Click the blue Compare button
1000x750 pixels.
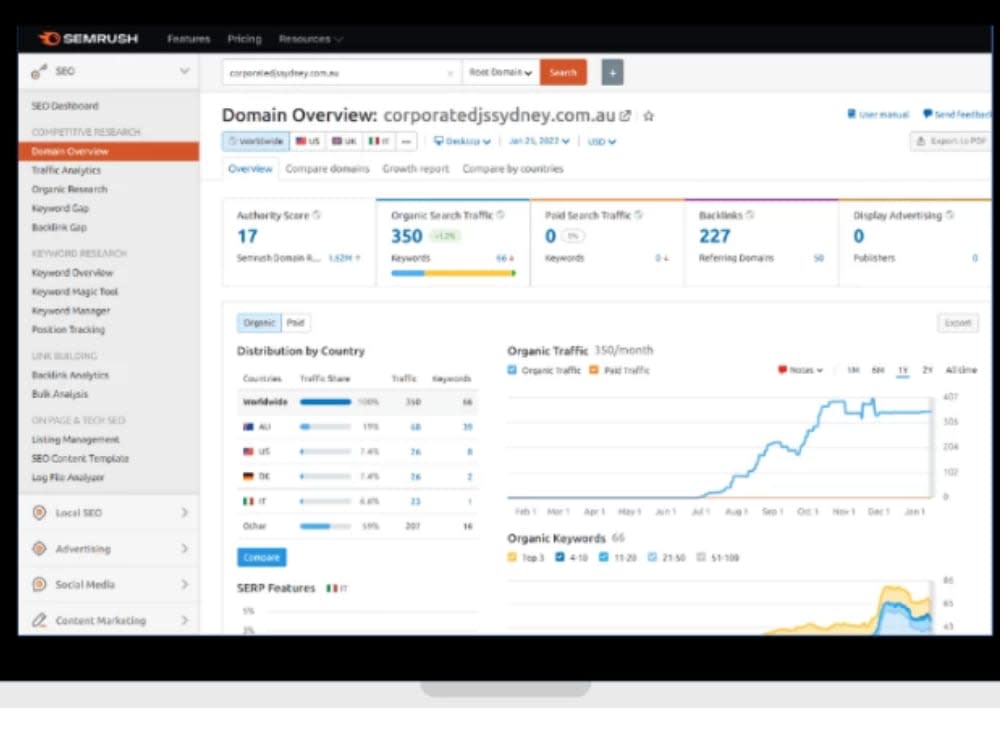click(x=261, y=557)
